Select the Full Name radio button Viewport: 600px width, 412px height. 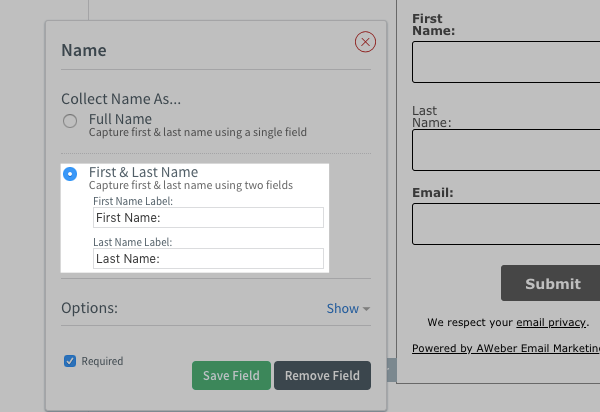pos(70,121)
